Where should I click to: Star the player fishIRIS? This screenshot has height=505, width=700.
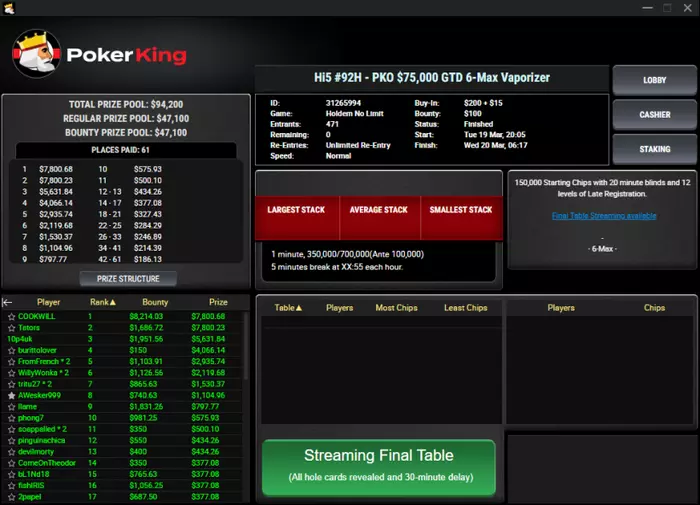tap(12, 486)
